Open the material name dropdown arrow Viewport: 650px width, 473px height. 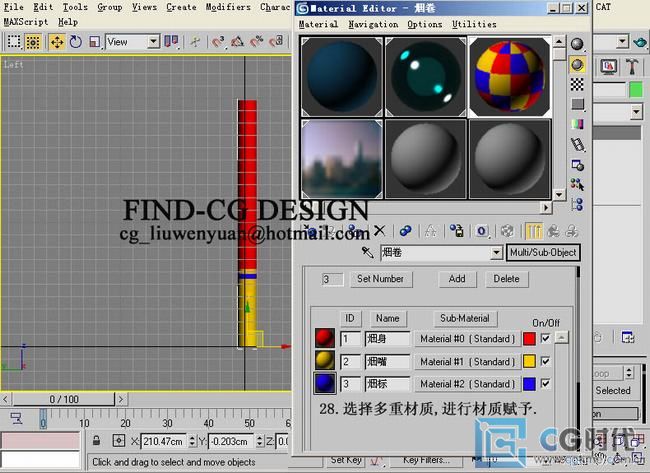pos(496,252)
